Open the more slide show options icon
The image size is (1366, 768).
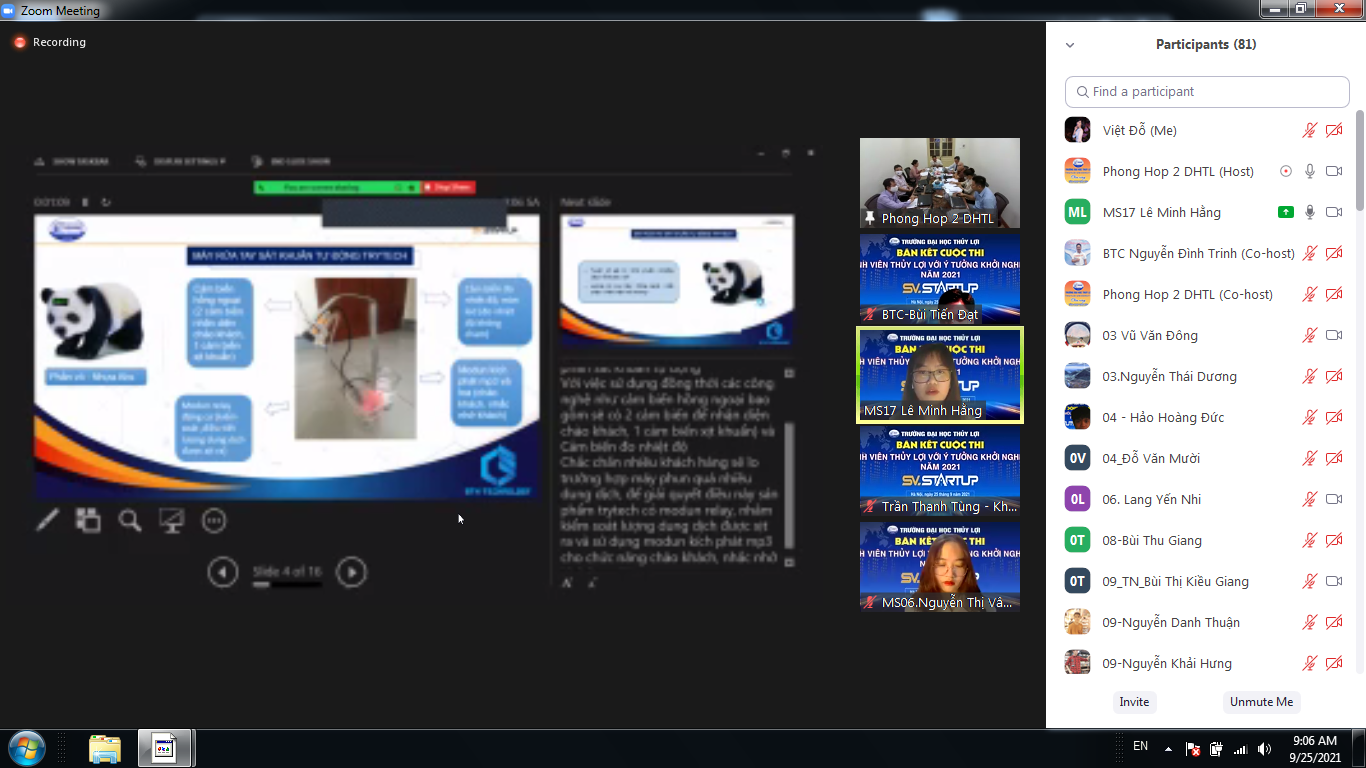point(214,520)
